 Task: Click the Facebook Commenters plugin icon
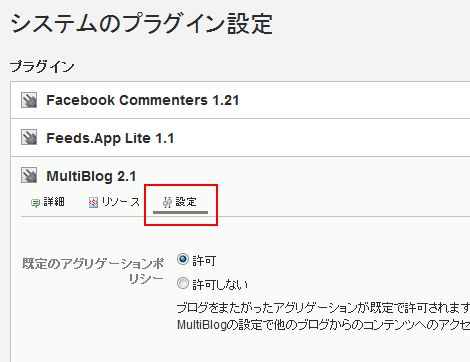(x=29, y=100)
